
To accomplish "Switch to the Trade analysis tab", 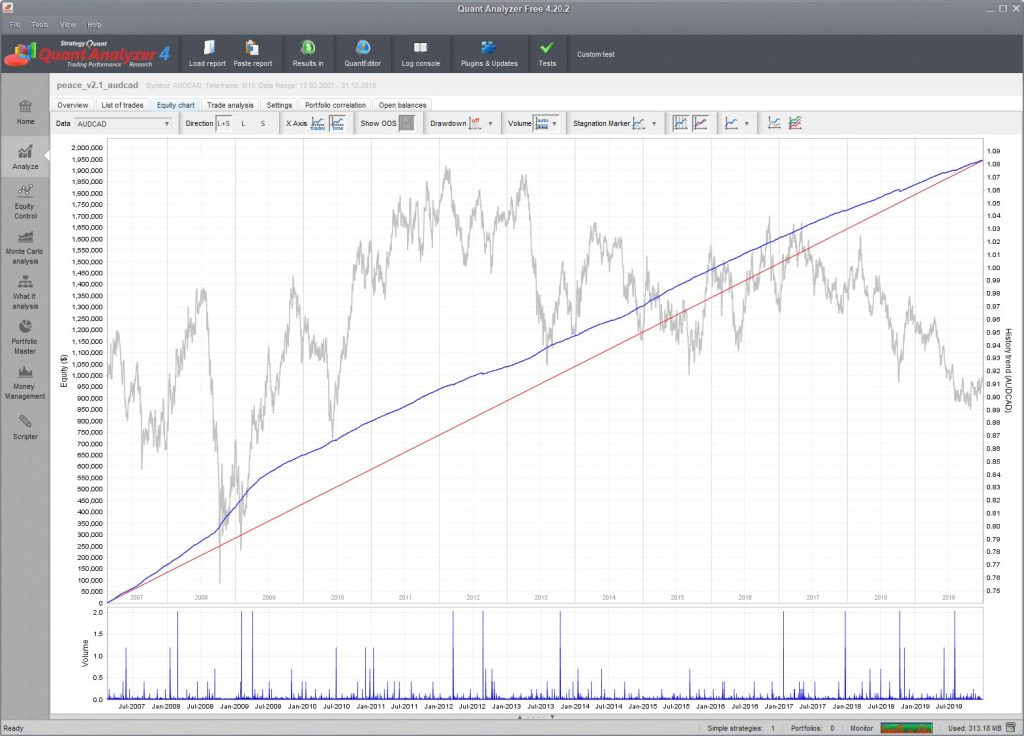I will (230, 105).
